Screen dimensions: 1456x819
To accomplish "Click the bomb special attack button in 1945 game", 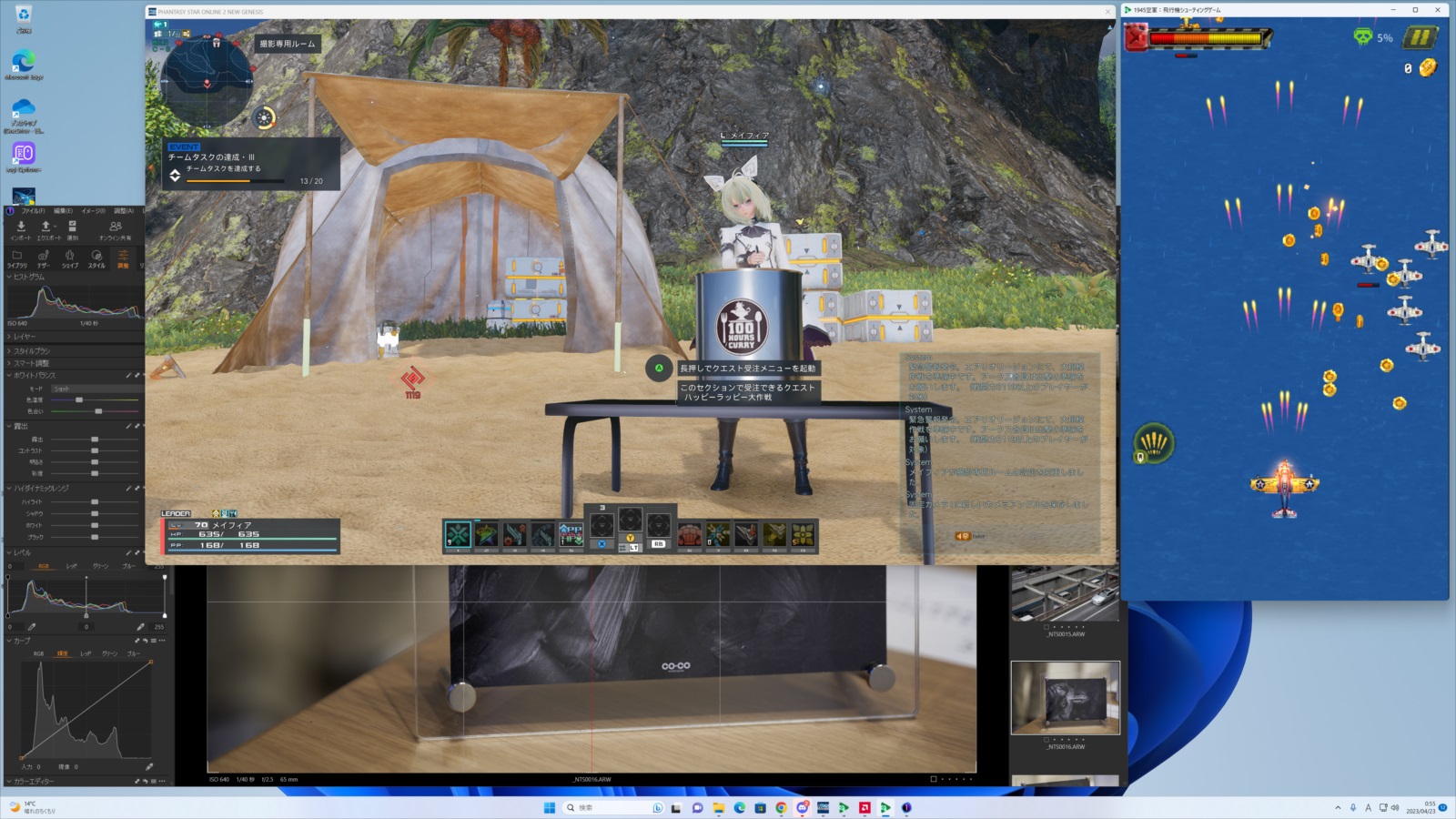I will pyautogui.click(x=1154, y=443).
